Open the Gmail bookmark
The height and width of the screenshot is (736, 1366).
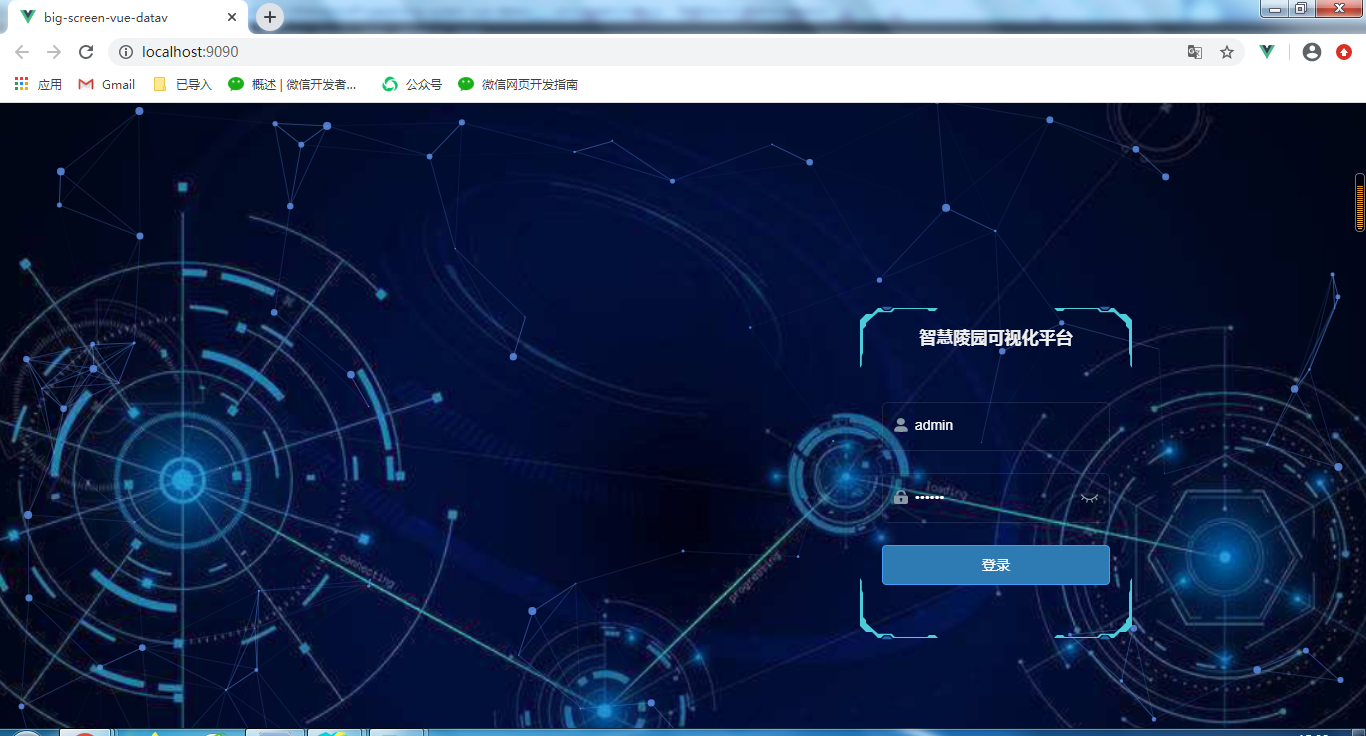107,84
